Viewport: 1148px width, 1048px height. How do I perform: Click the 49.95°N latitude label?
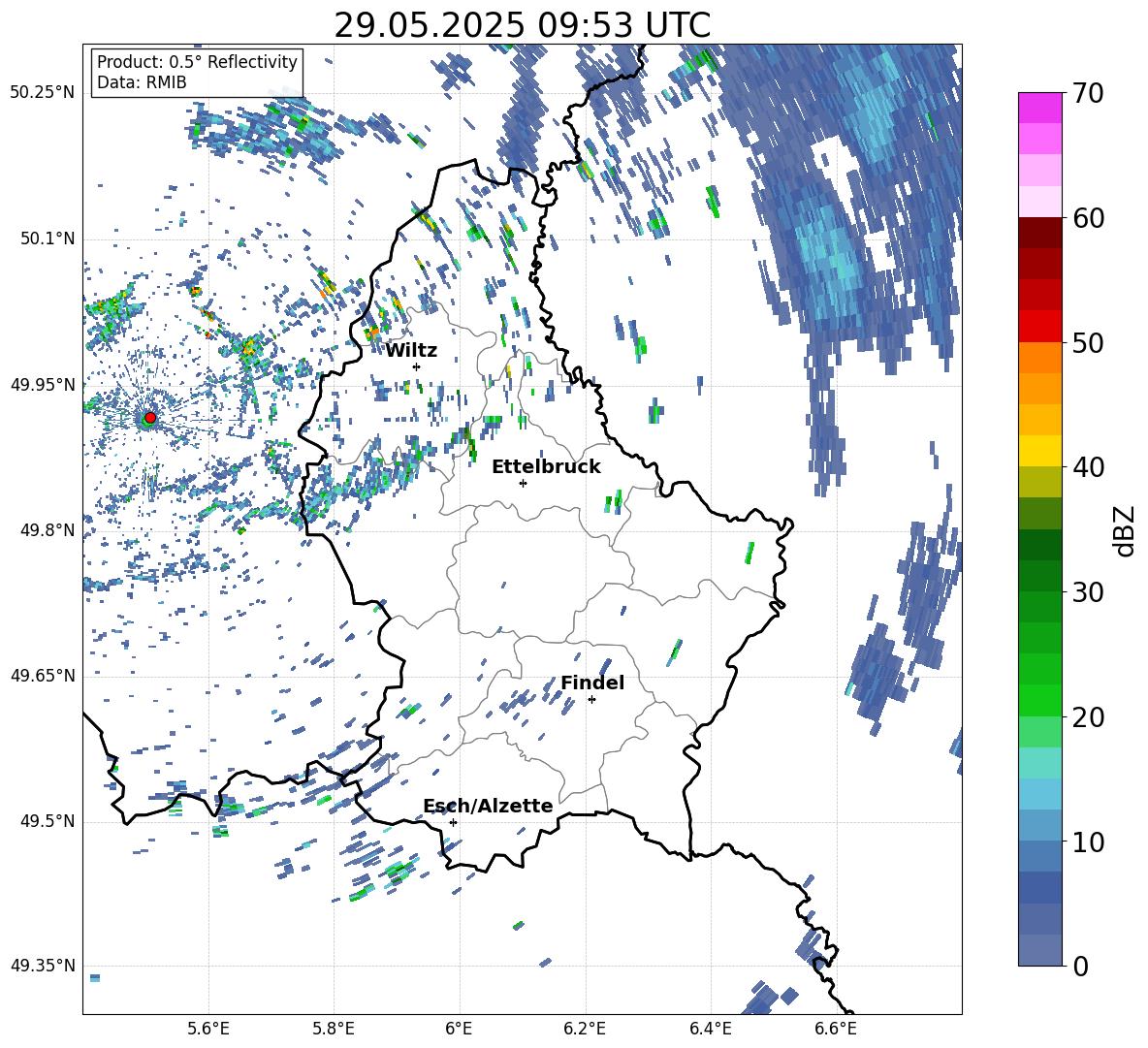click(43, 385)
